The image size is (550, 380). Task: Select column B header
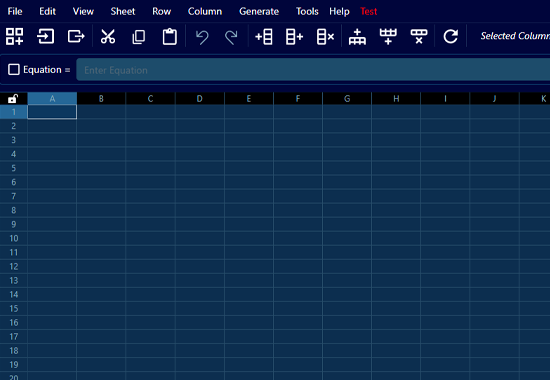coord(101,99)
